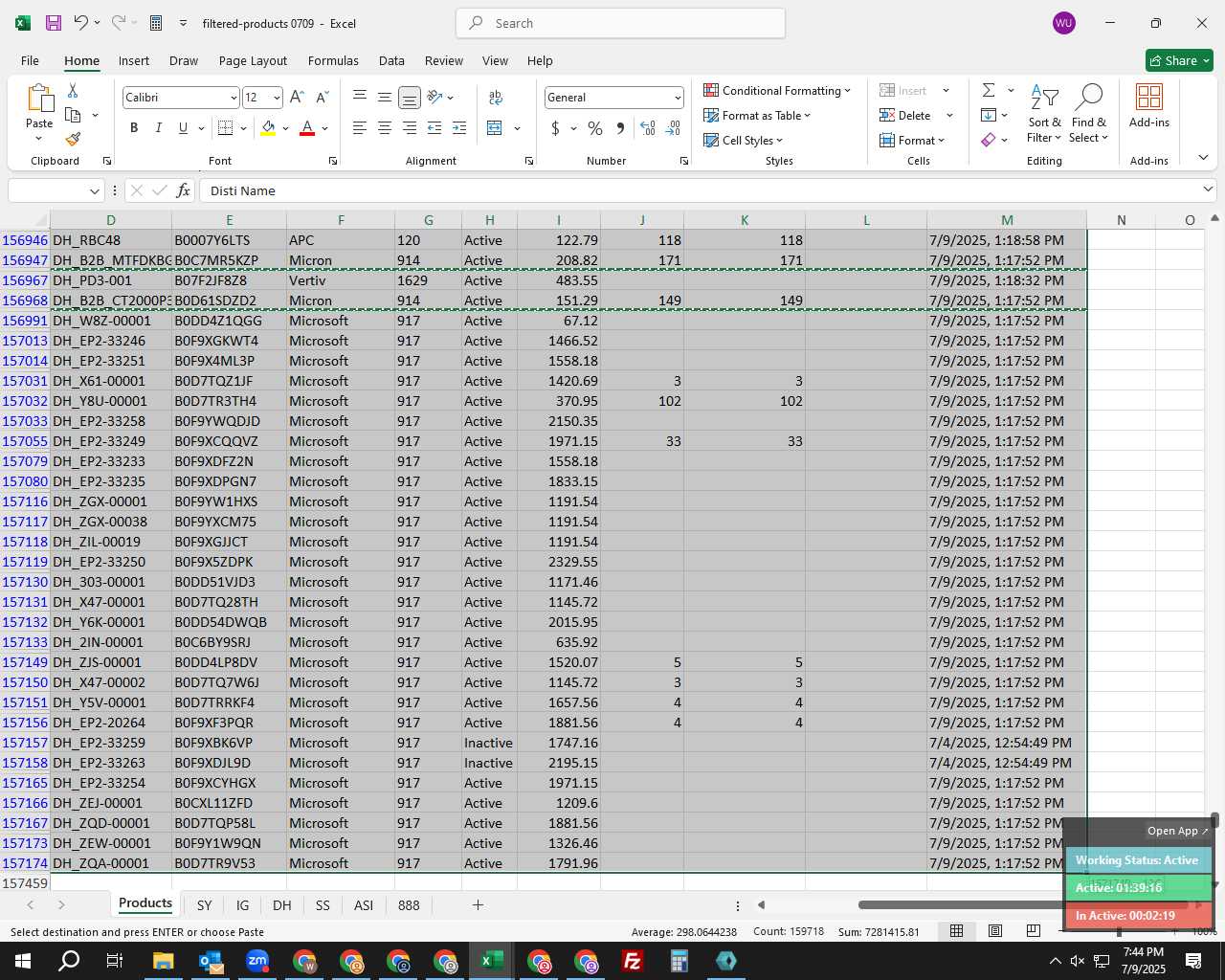1225x980 pixels.
Task: Click Increase Indent icon
Action: [x=459, y=127]
